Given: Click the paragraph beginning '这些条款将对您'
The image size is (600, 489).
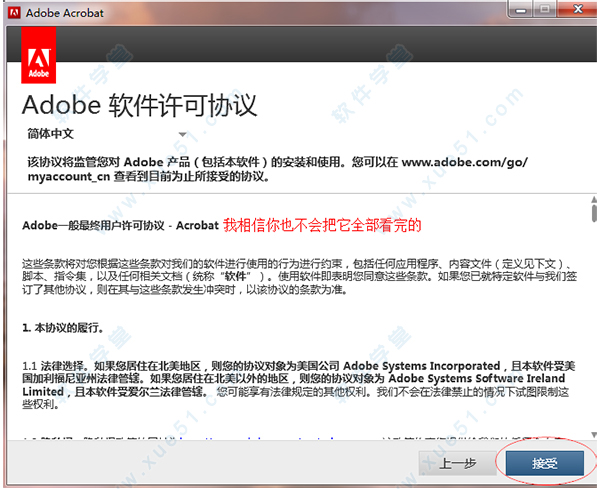Looking at the screenshot, I should 299,277.
